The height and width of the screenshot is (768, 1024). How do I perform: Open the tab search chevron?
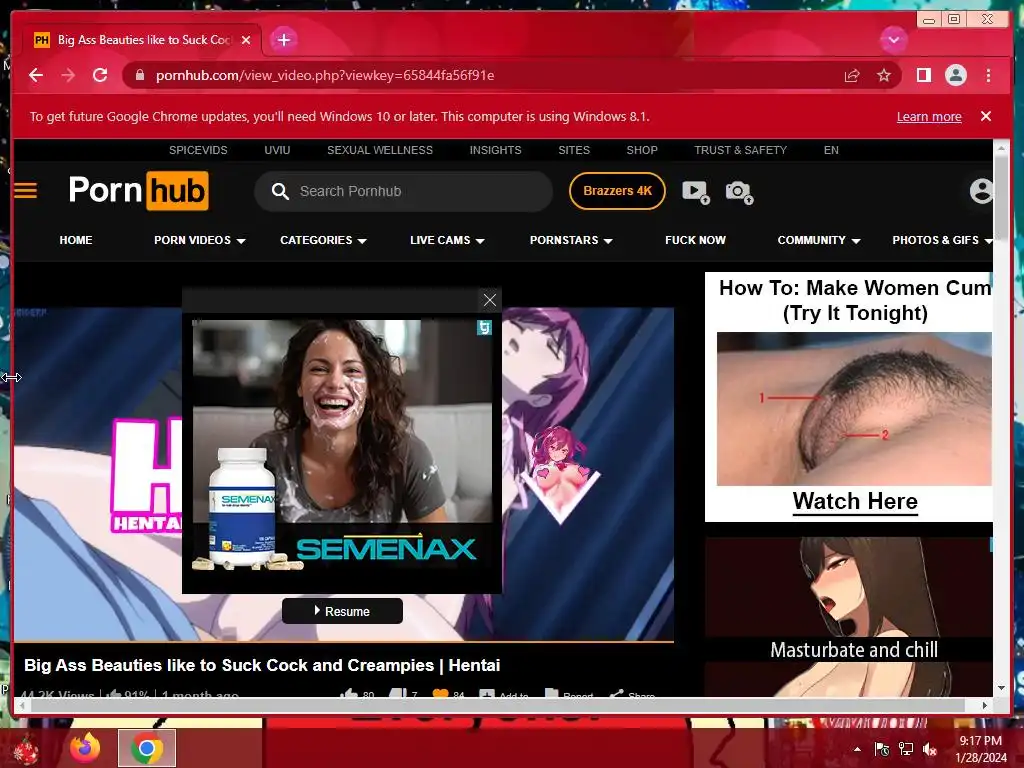(x=893, y=40)
